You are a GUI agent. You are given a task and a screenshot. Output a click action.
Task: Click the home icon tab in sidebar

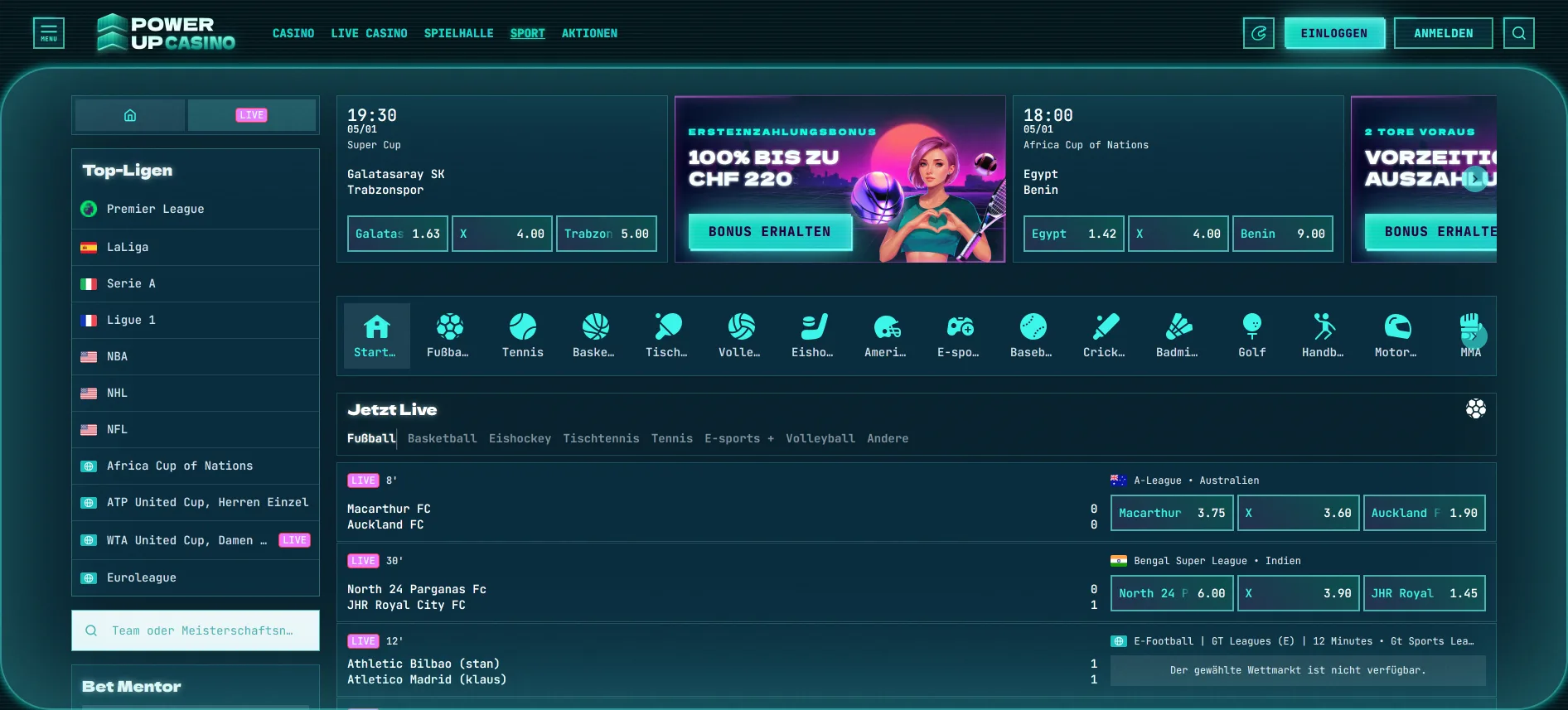pyautogui.click(x=130, y=115)
